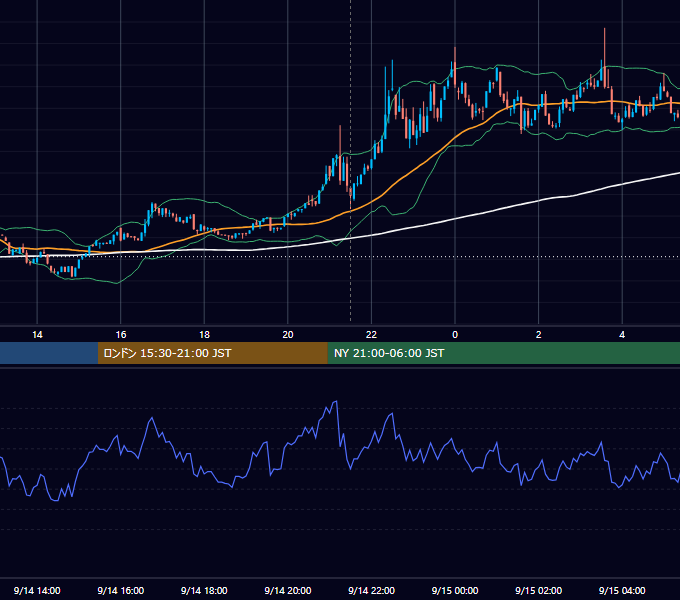
Task: Click the 2 hour label on price chart axis
Action: pyautogui.click(x=539, y=335)
